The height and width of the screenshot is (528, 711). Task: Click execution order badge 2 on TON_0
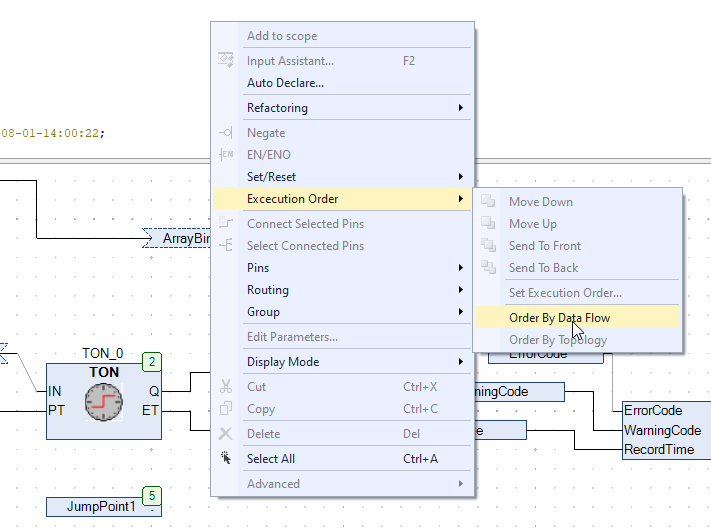point(152,362)
